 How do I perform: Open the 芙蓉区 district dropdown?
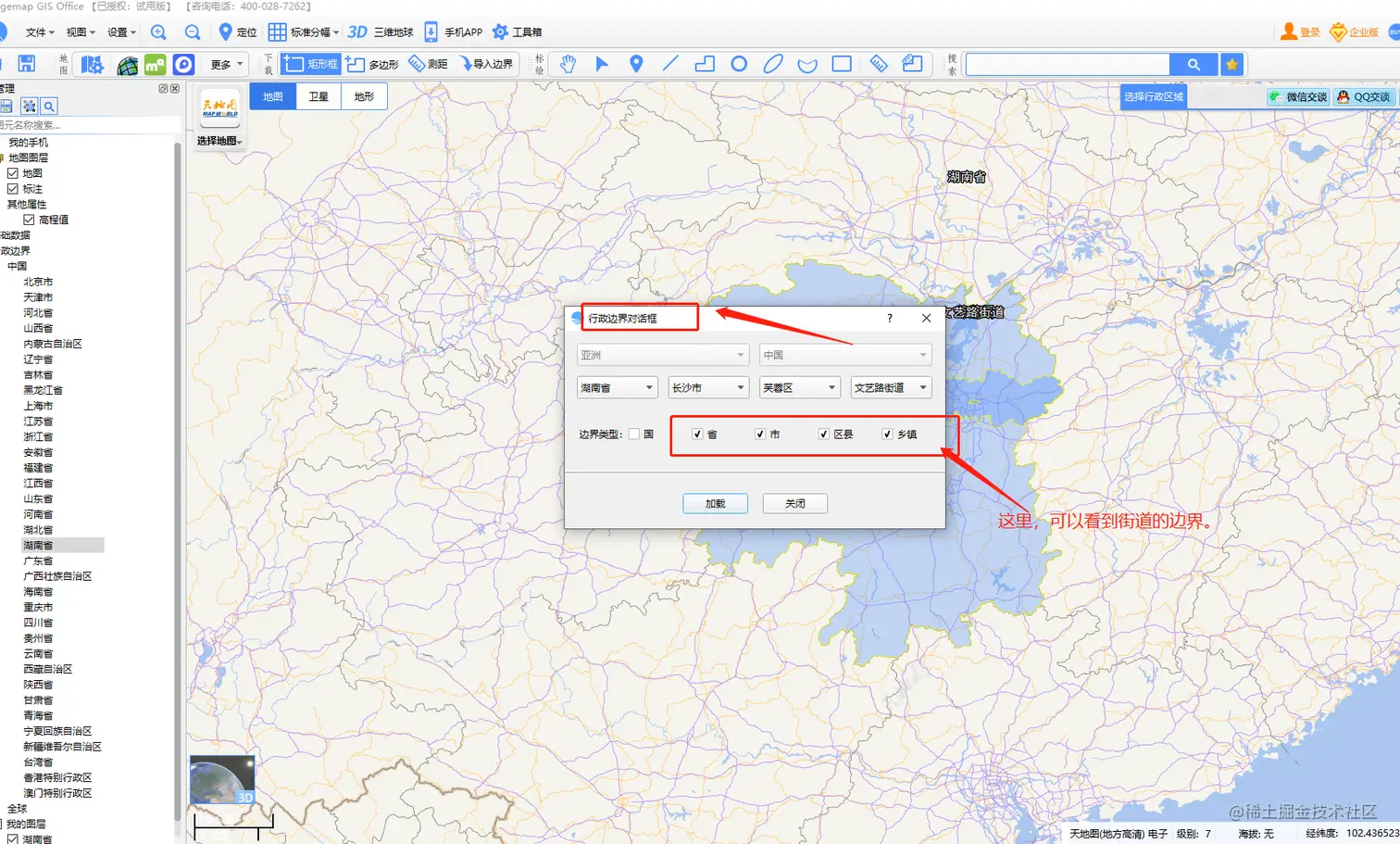click(799, 387)
